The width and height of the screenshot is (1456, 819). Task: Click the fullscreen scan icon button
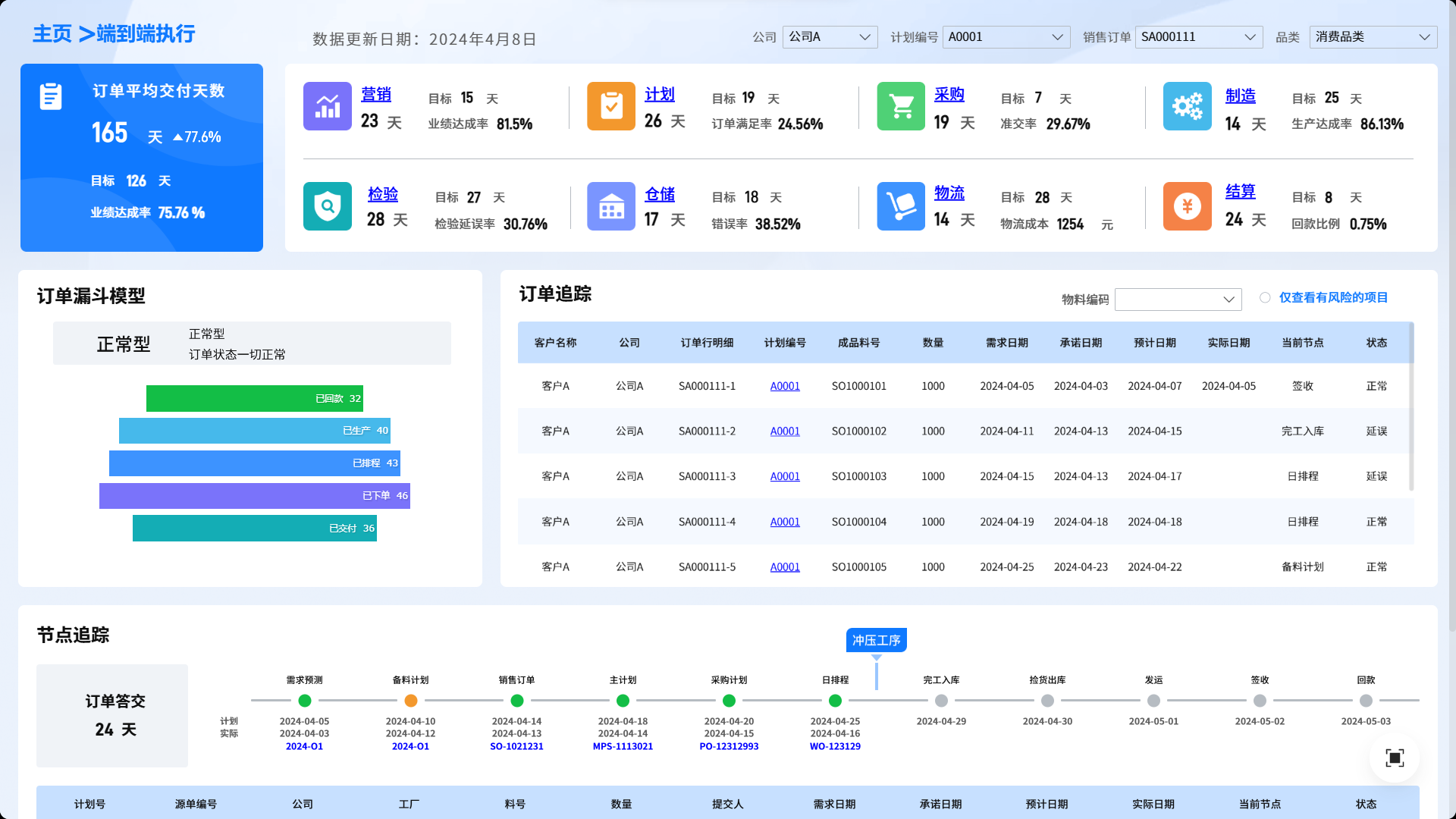point(1395,758)
